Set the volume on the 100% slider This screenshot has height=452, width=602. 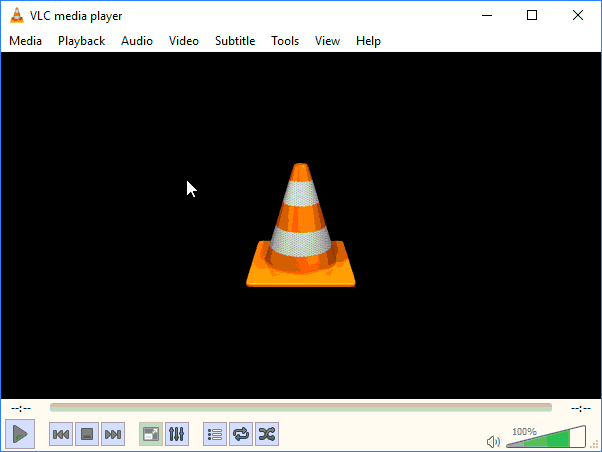546,437
